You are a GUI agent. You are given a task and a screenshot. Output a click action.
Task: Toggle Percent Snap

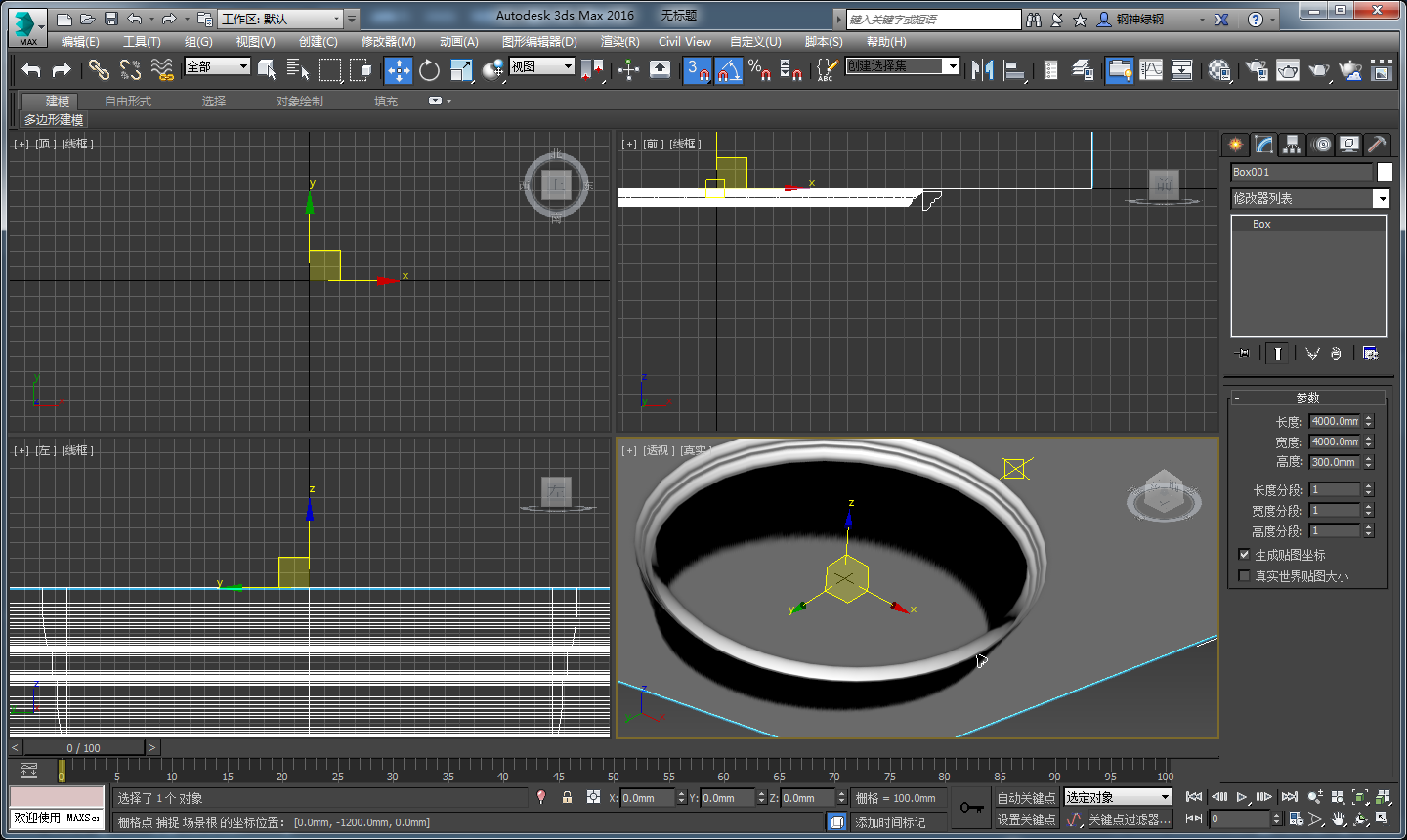coord(759,70)
